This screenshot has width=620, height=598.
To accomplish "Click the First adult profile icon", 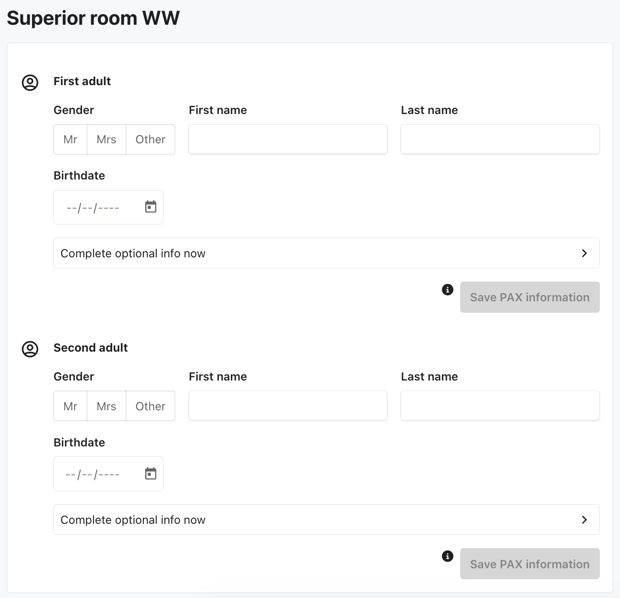I will pos(30,83).
